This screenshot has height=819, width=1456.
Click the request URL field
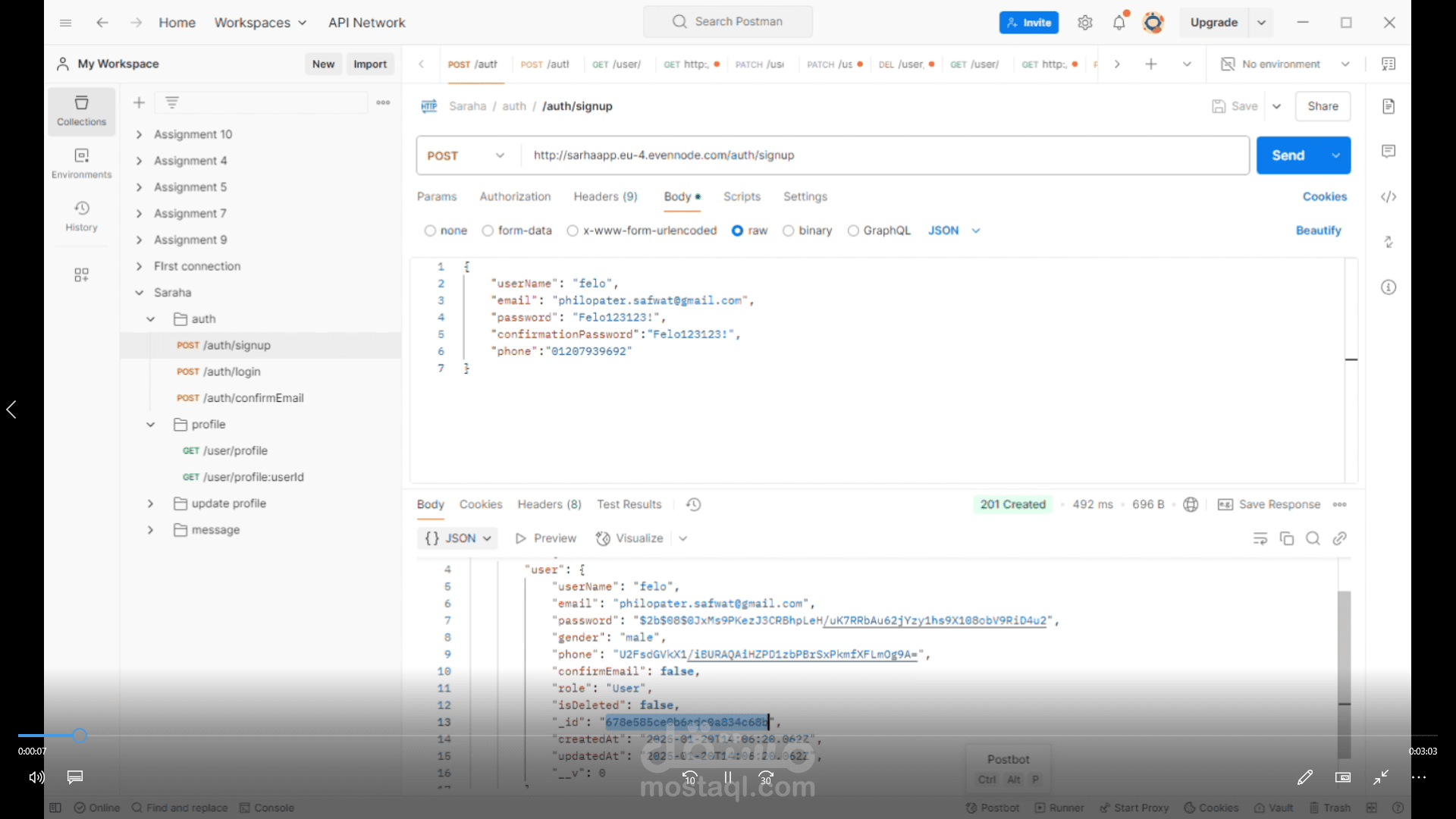884,155
